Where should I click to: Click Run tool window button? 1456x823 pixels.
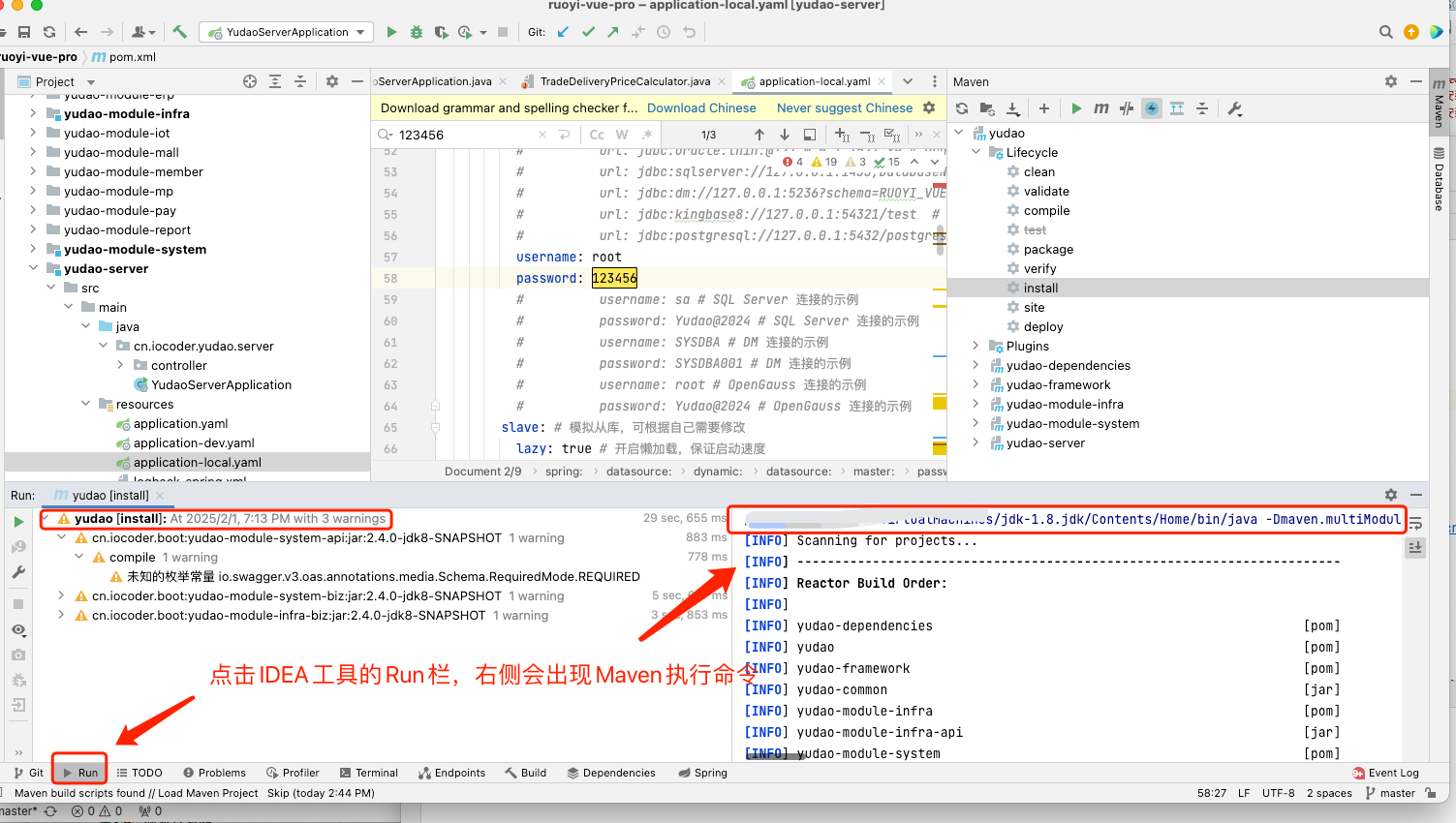click(80, 773)
